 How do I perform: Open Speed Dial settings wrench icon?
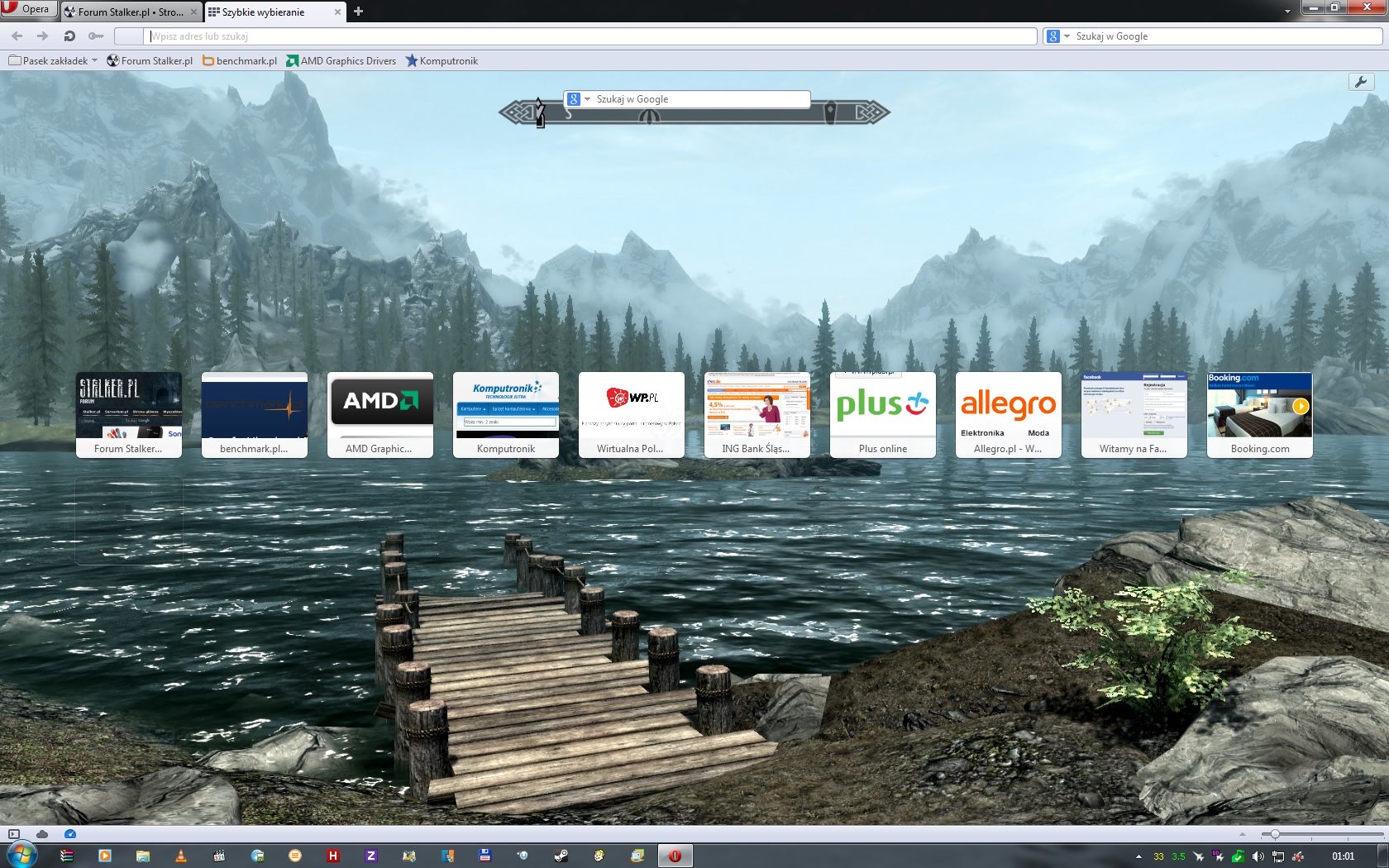(1360, 82)
